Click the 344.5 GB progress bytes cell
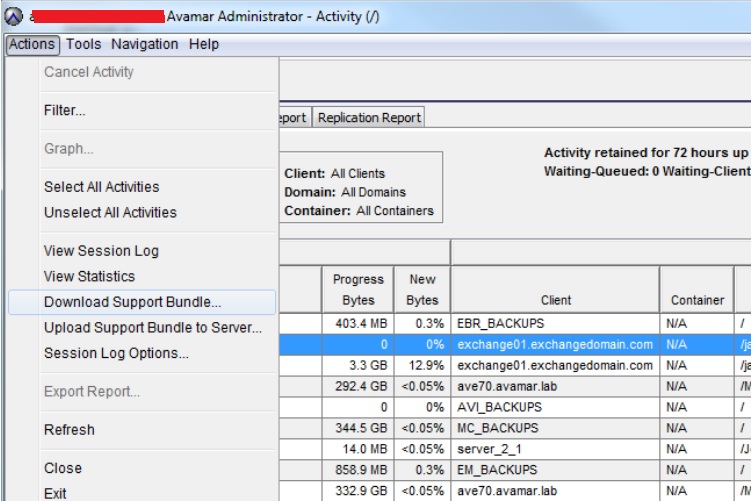 click(x=358, y=428)
